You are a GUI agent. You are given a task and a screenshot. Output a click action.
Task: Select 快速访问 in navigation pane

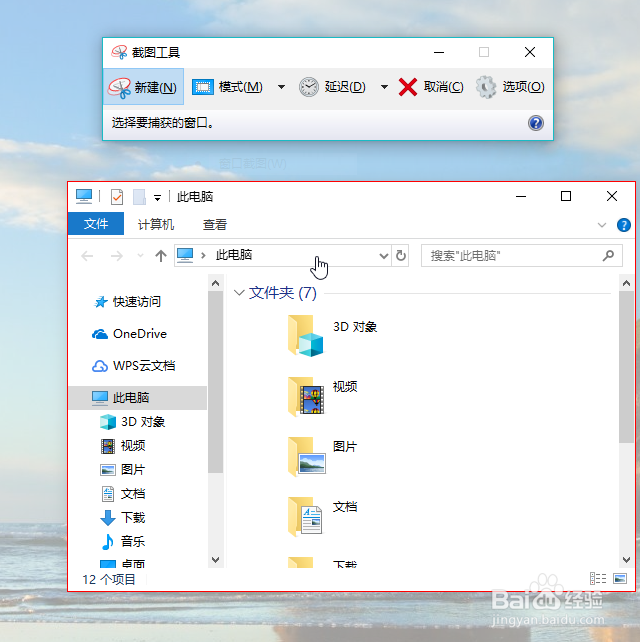[127, 302]
